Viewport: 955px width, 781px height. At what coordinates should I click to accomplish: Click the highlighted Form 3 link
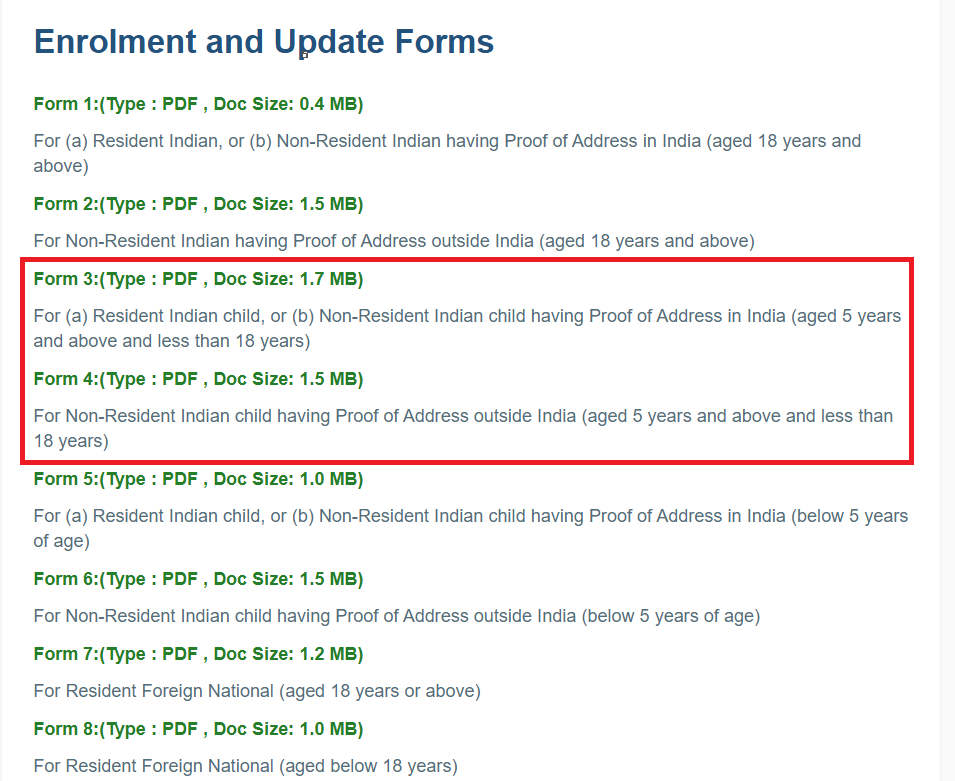point(198,278)
